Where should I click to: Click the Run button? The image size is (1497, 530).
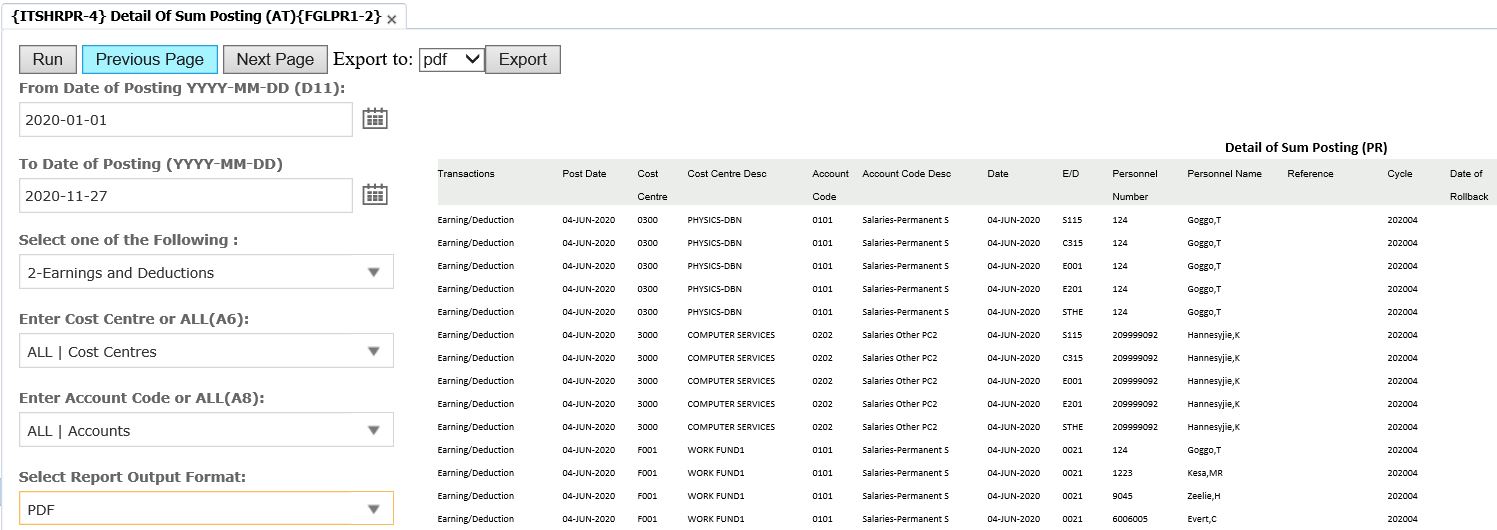point(48,59)
